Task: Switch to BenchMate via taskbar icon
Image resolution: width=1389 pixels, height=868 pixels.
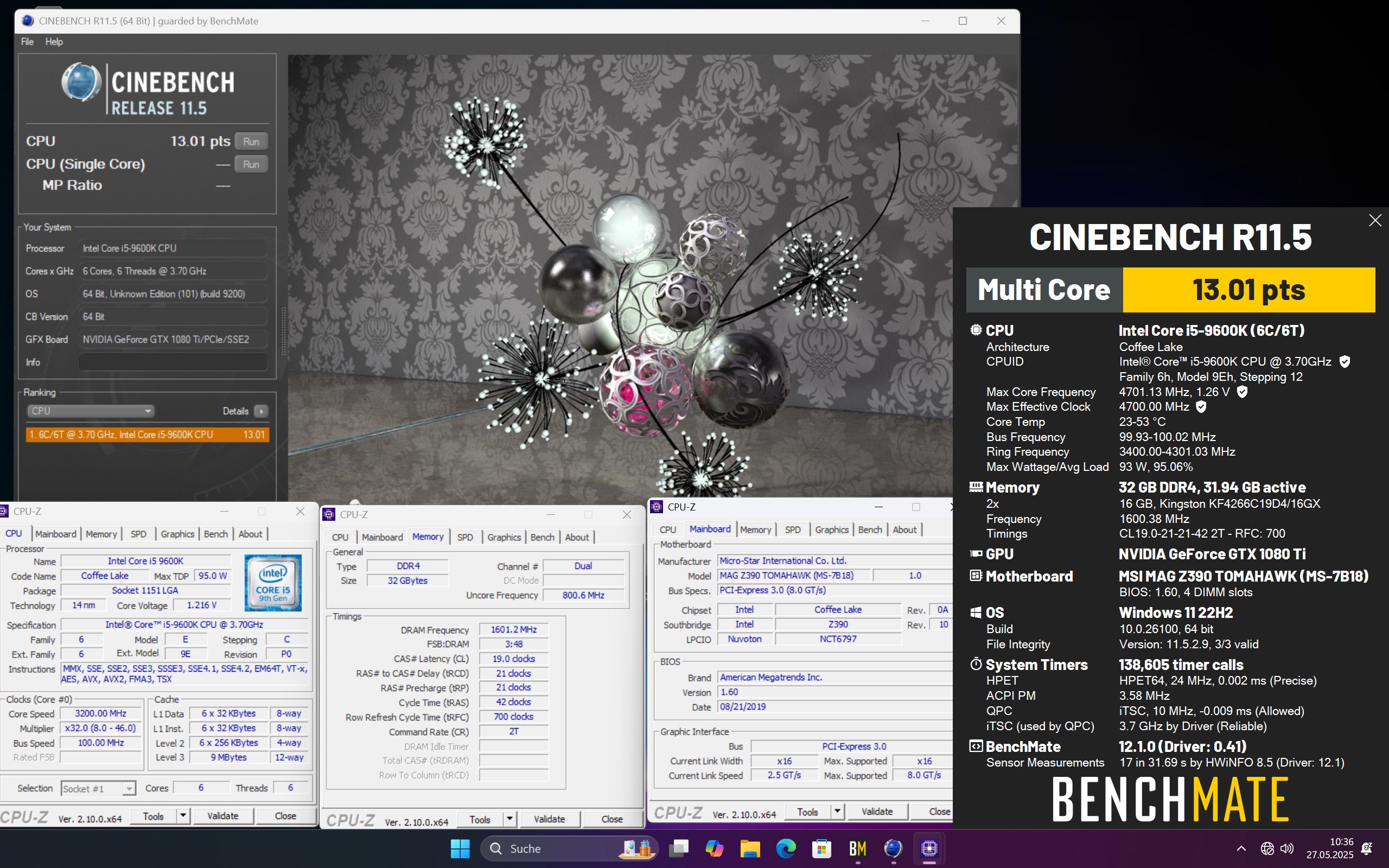Action: click(857, 848)
